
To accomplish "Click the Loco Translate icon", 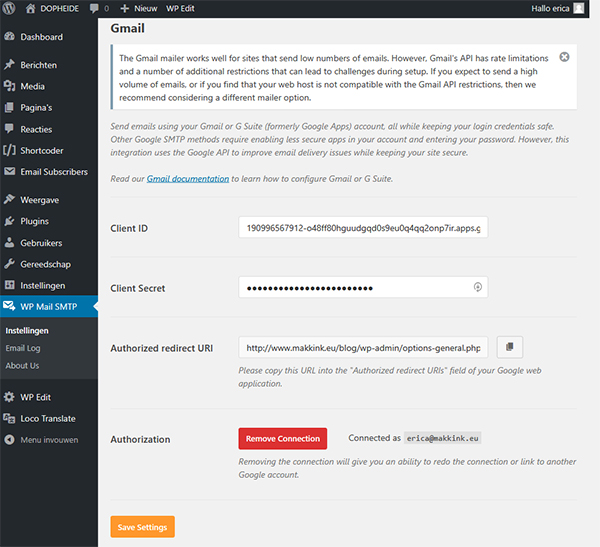I will [9, 418].
